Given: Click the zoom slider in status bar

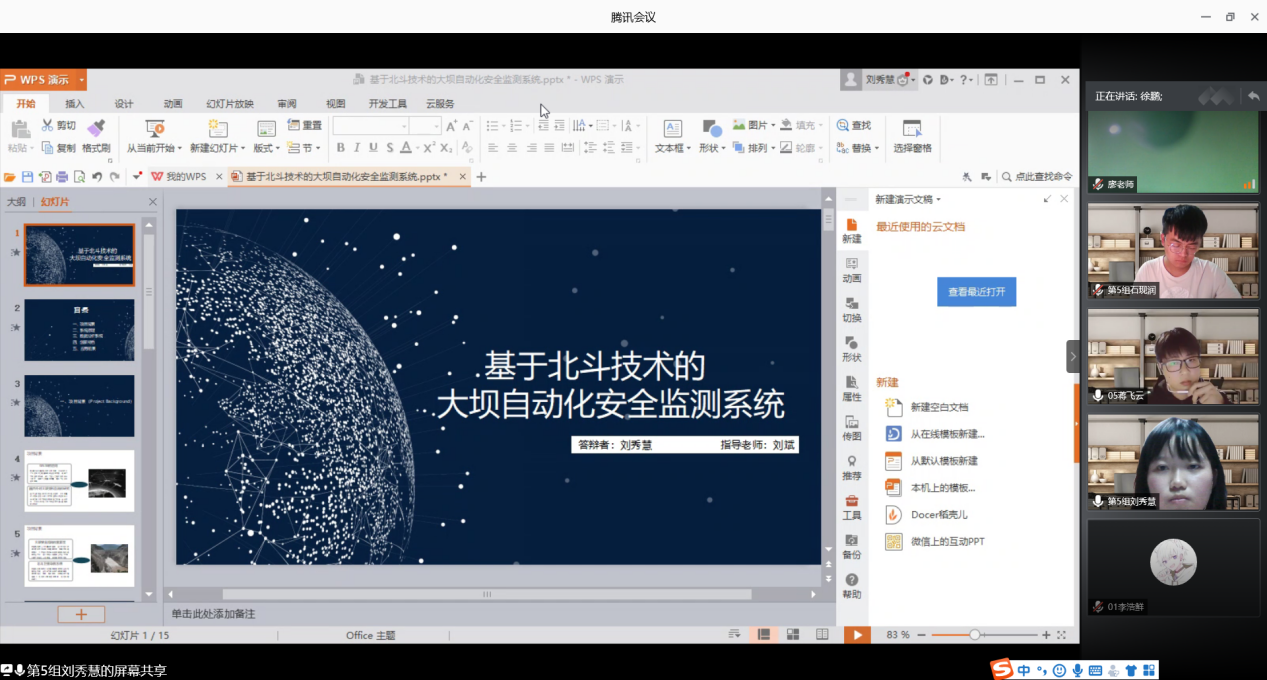Looking at the screenshot, I should (x=975, y=634).
